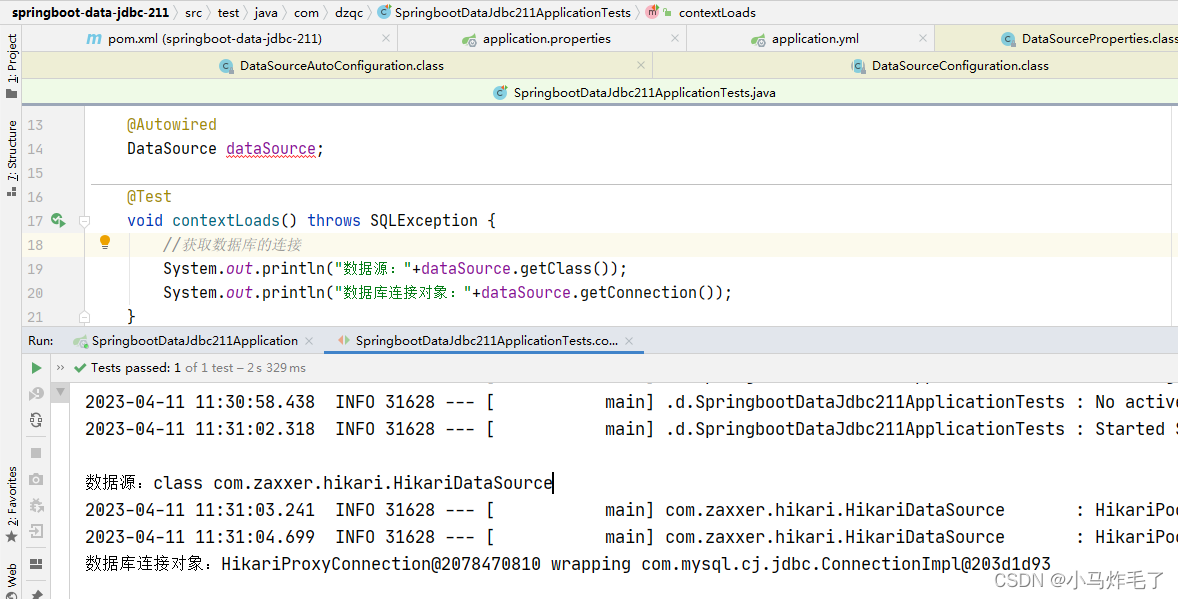Click the run test gutter icon at line 17
Screen dimensions: 1178x599
tap(58, 220)
